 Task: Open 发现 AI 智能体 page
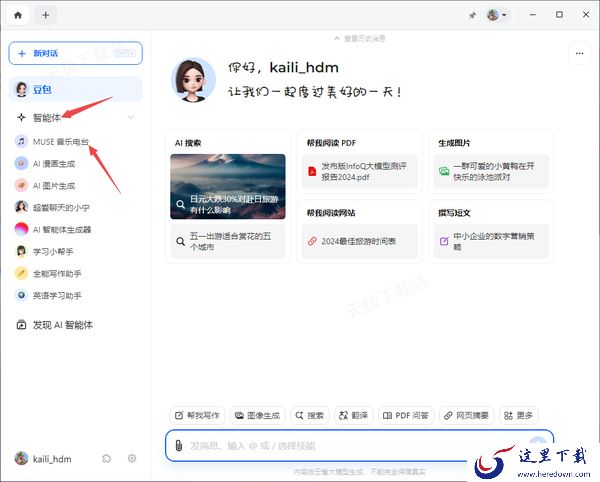pos(55,325)
